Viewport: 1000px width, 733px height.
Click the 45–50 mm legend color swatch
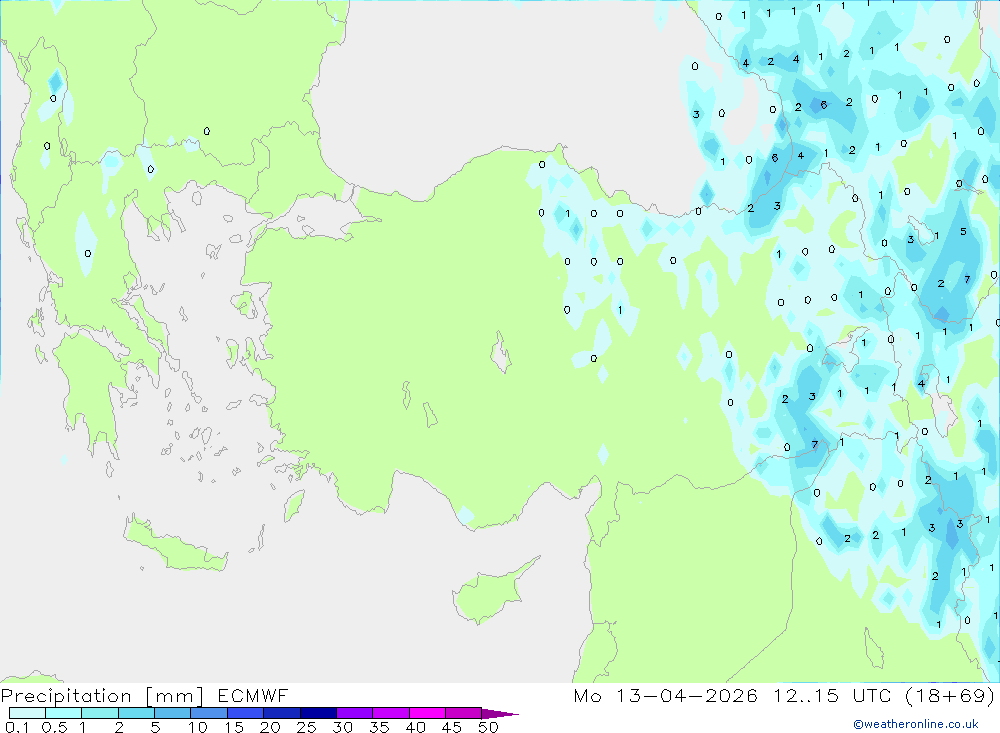(x=464, y=713)
